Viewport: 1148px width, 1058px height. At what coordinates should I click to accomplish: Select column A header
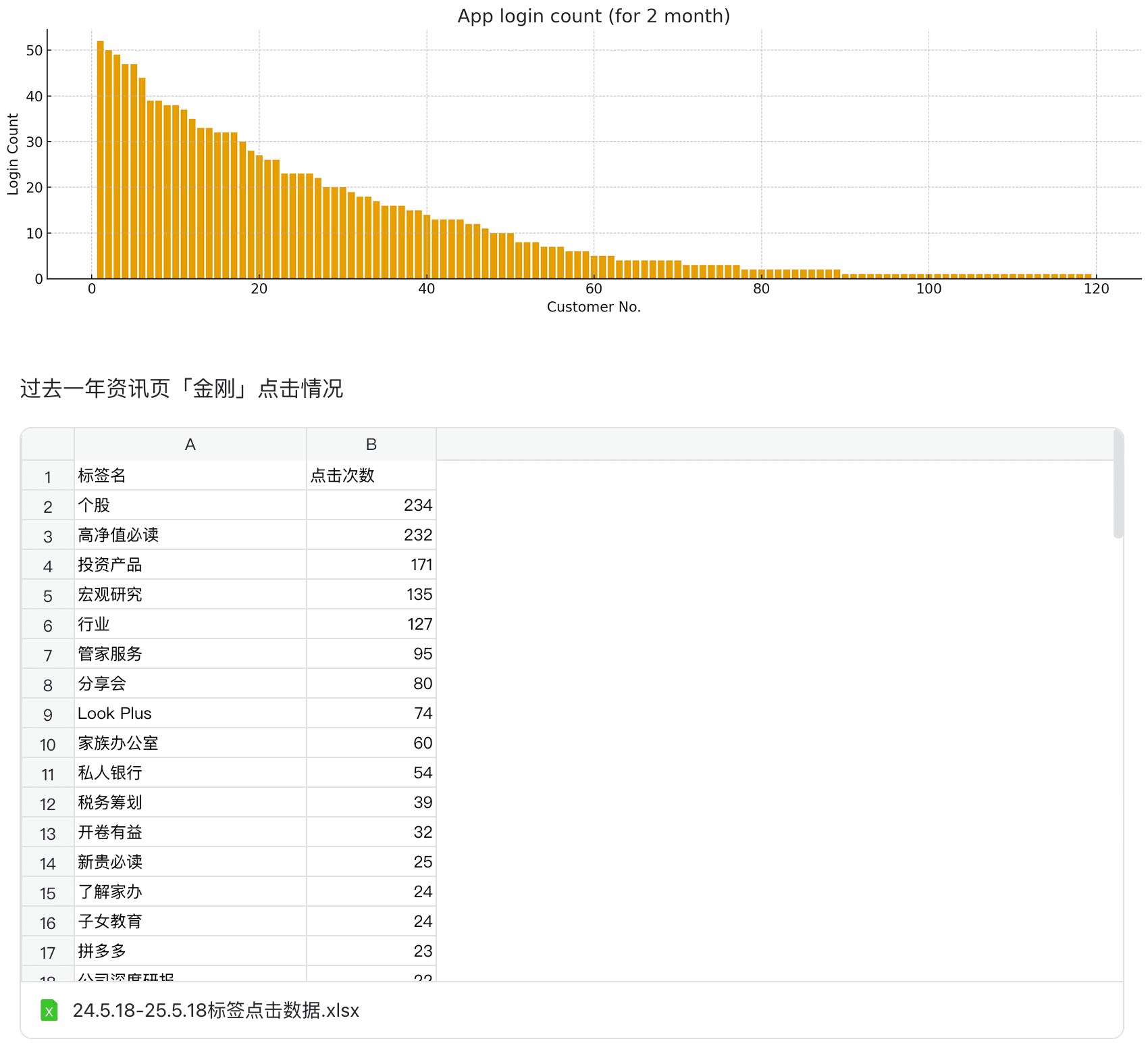(x=190, y=445)
